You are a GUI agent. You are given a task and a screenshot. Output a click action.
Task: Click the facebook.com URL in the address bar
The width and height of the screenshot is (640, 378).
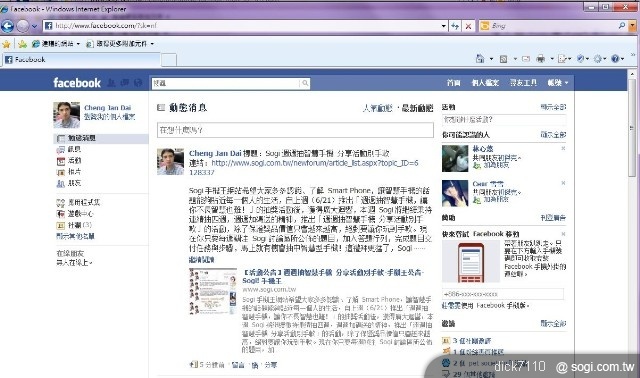point(106,26)
